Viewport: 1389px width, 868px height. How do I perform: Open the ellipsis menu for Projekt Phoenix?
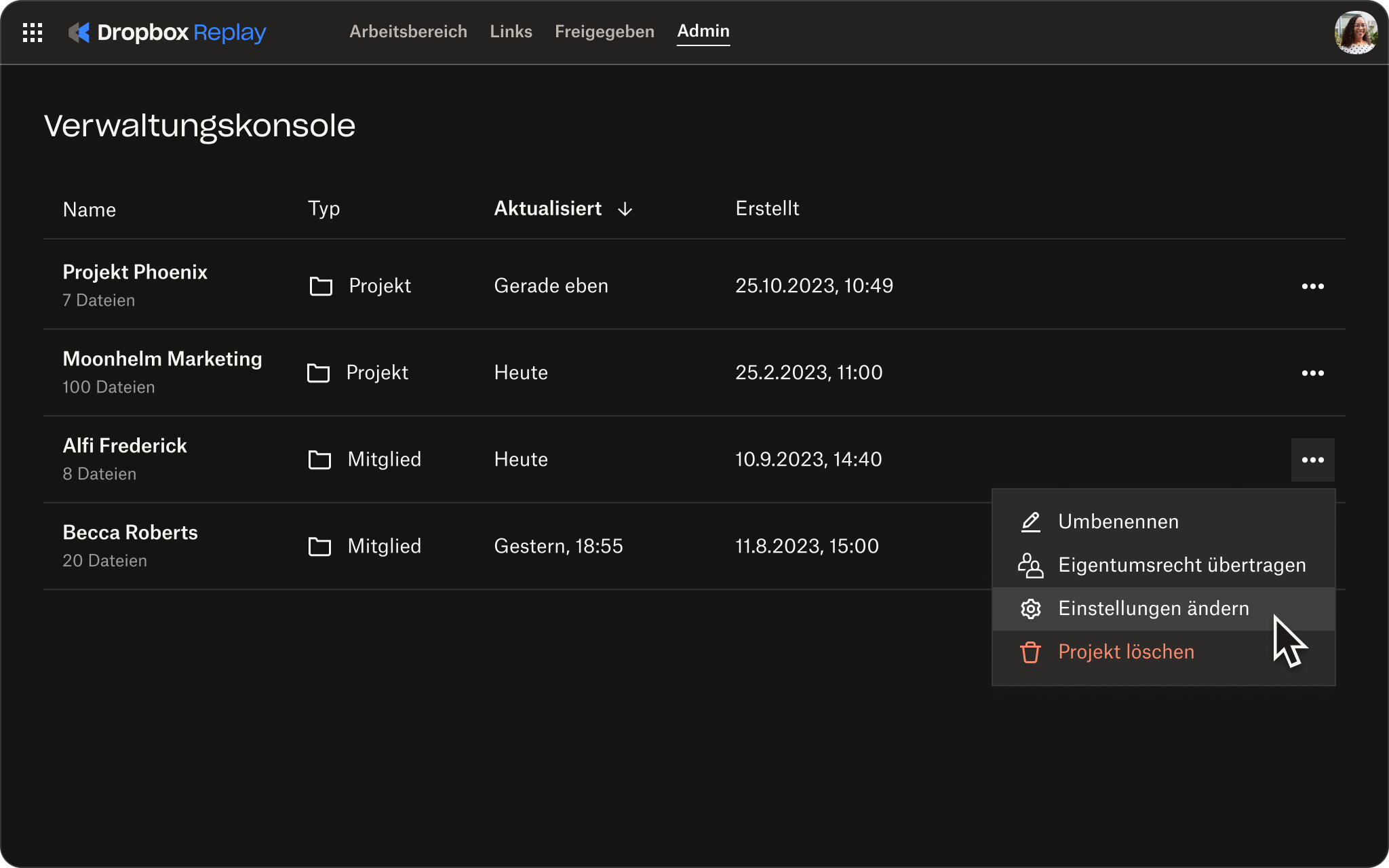pos(1313,285)
